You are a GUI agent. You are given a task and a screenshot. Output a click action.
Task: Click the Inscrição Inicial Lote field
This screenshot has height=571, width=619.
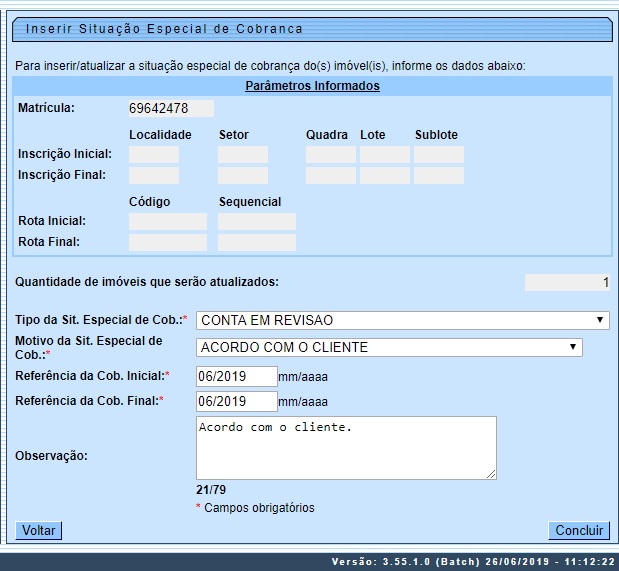point(385,155)
